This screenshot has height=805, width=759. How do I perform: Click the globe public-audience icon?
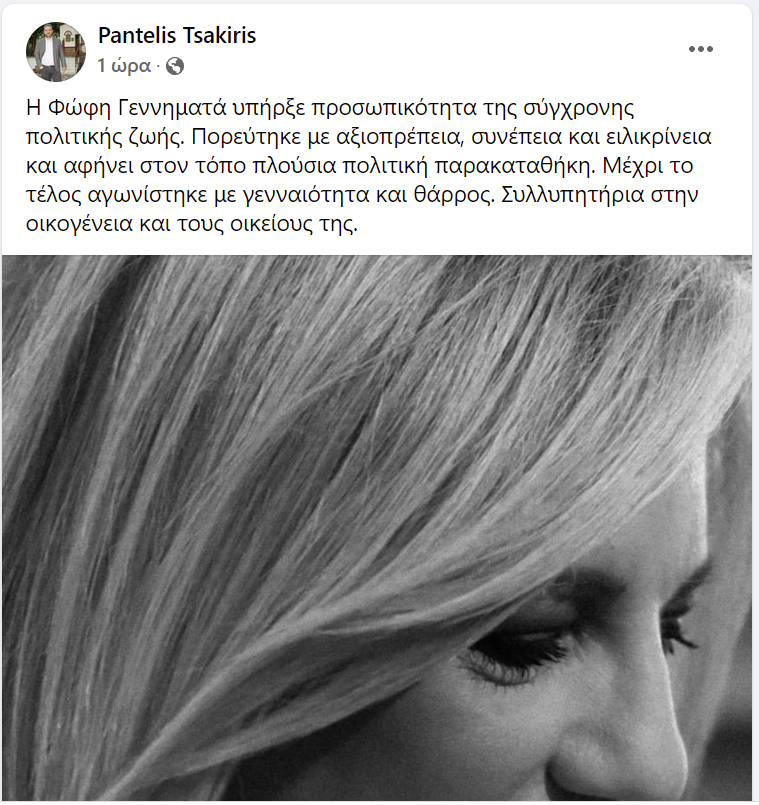(x=175, y=66)
